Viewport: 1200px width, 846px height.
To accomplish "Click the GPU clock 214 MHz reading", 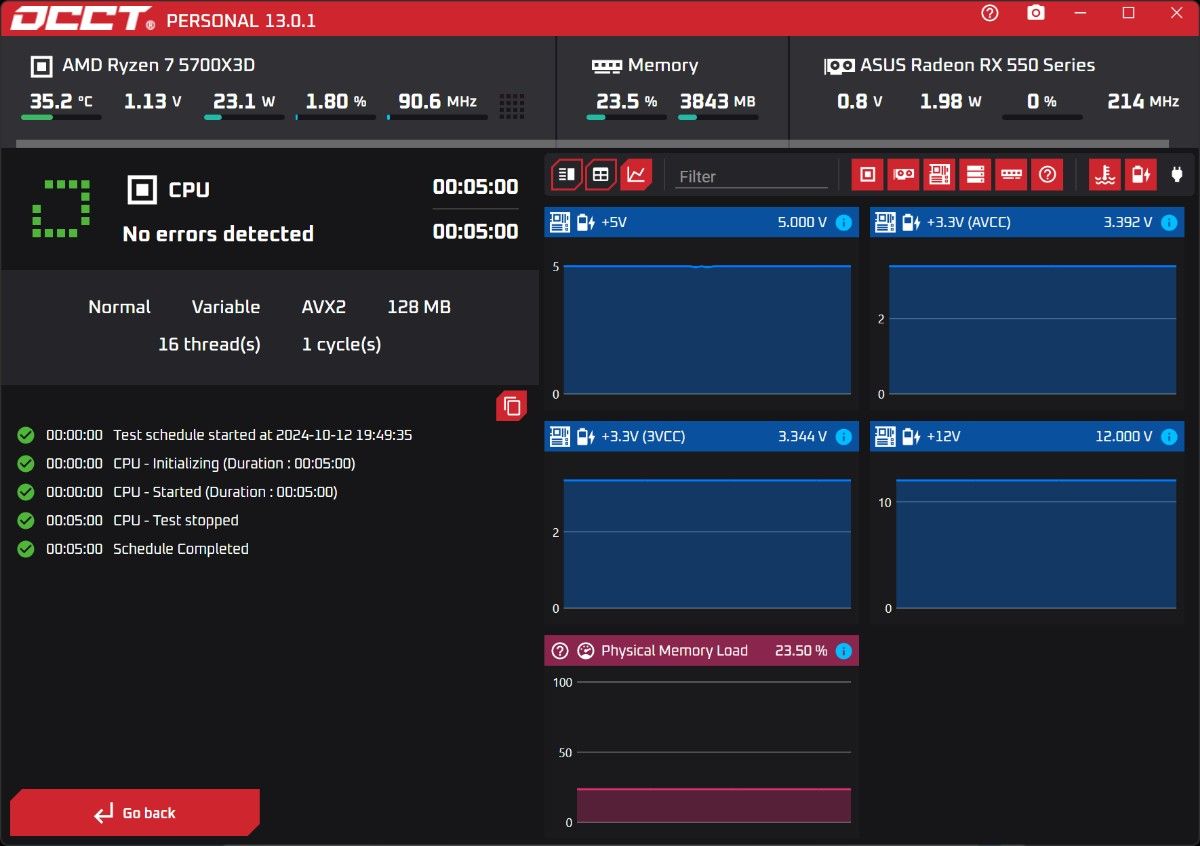I will [1143, 101].
